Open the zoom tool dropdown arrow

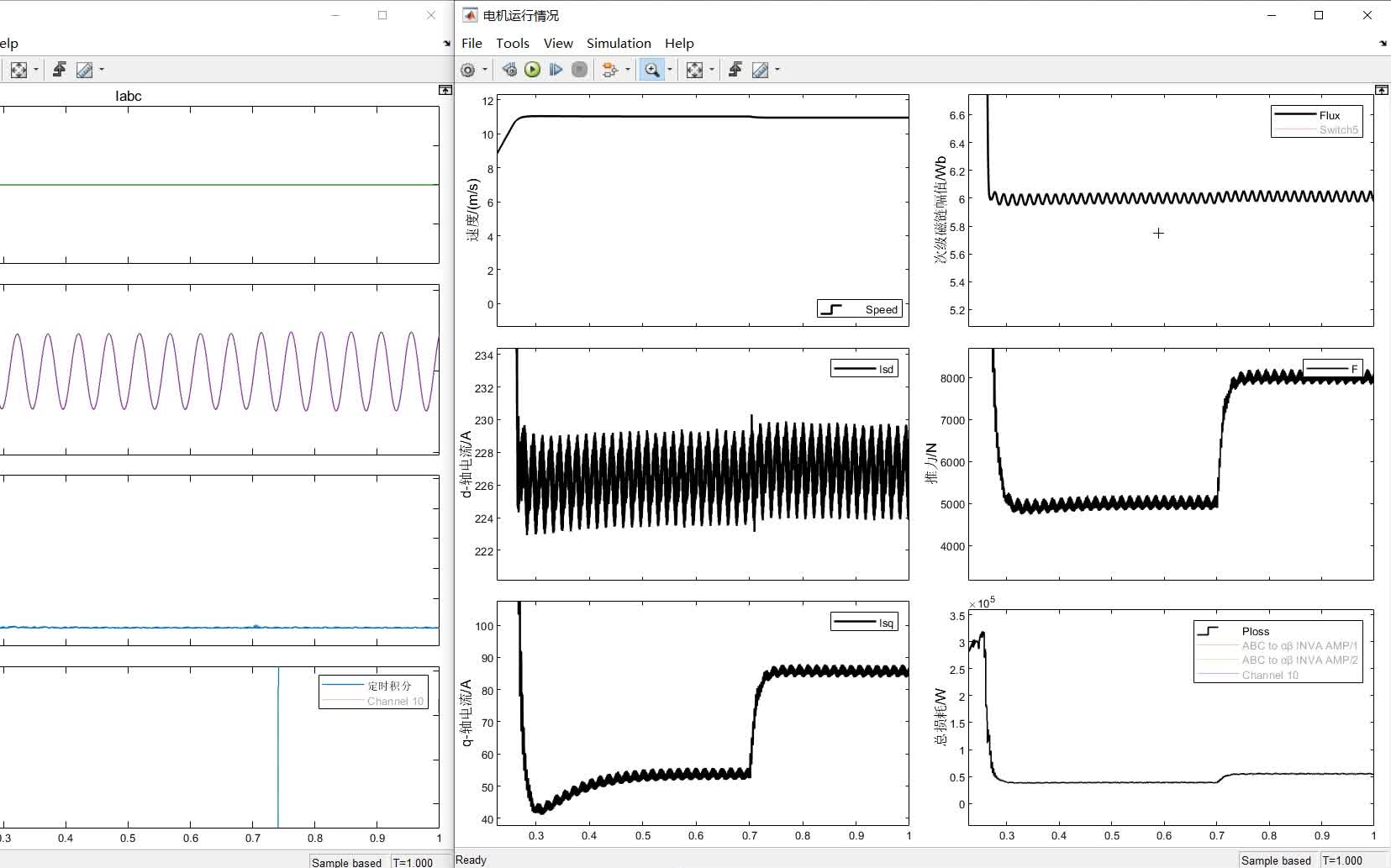[669, 70]
